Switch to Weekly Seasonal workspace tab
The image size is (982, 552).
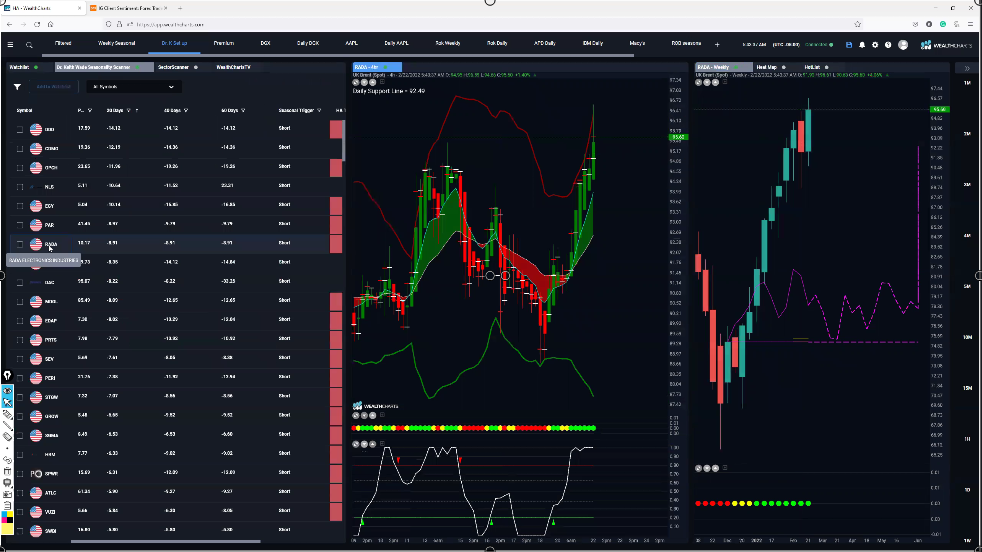116,43
